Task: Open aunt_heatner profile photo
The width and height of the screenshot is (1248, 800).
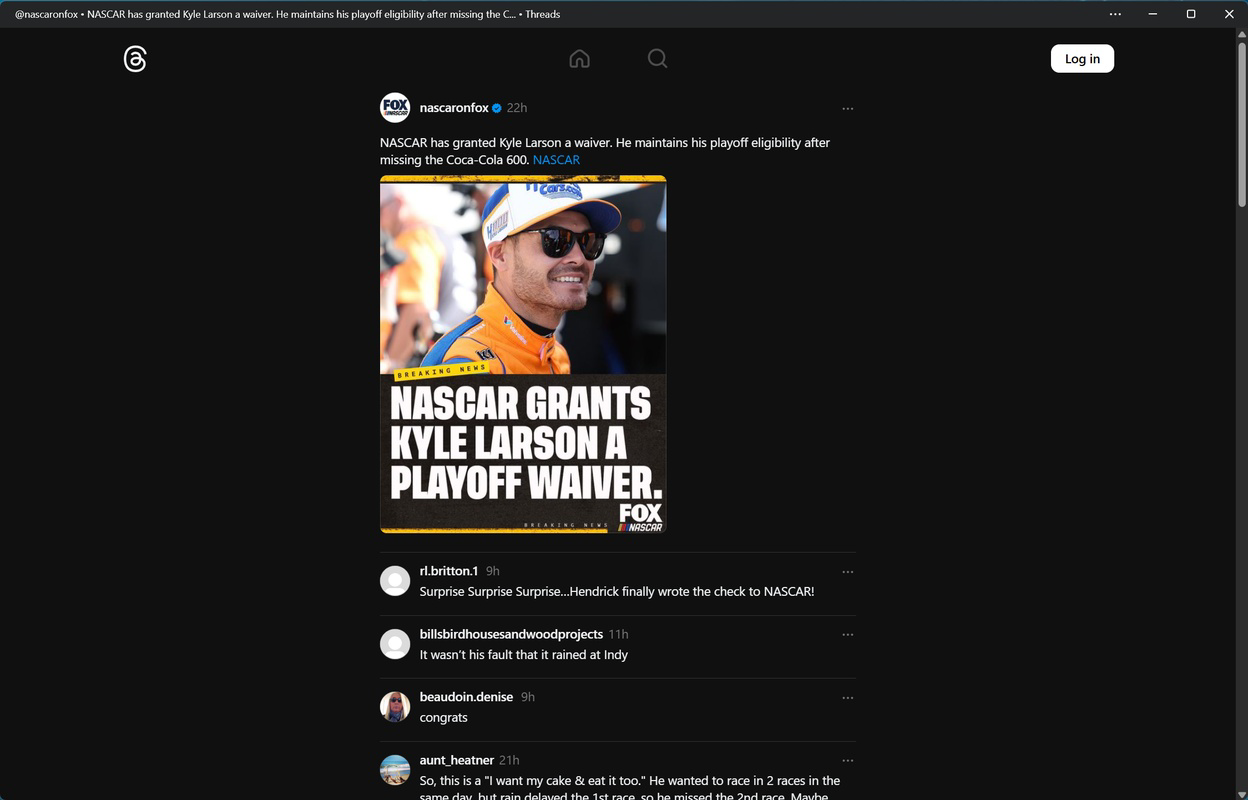Action: pos(395,770)
